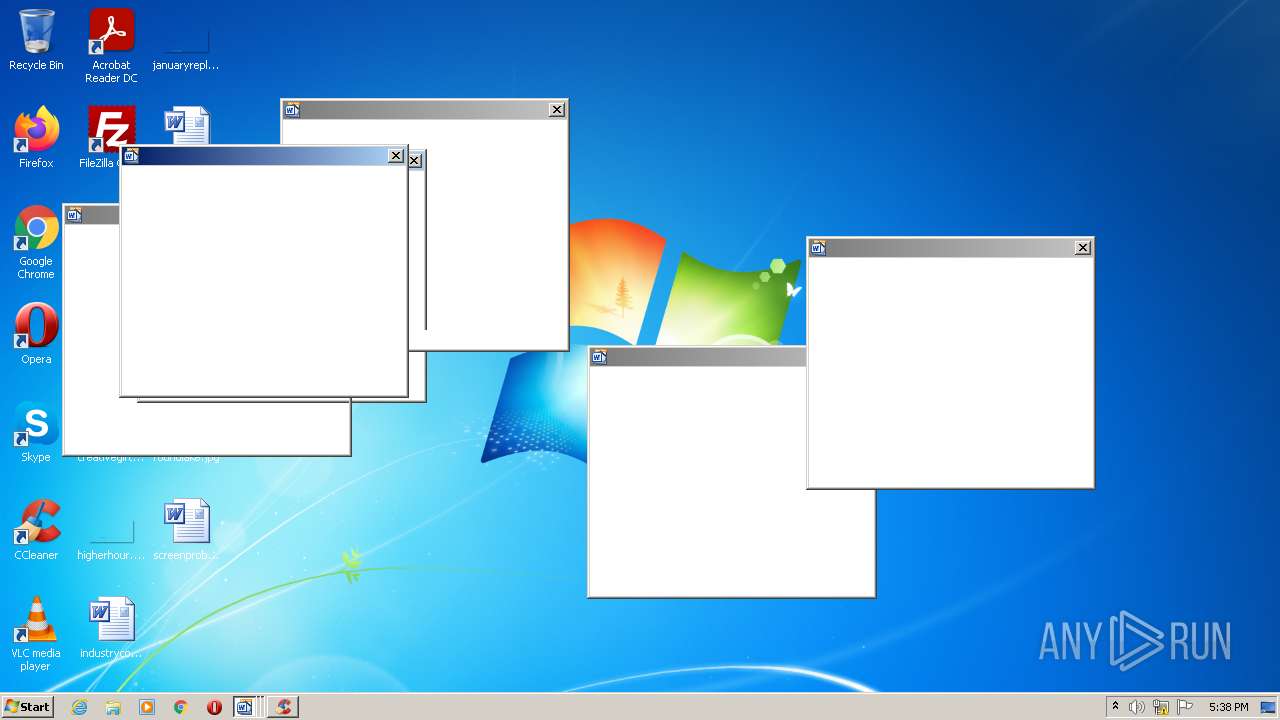Select the screenprob... Word document
Screen dimensions: 1280x720
(187, 529)
